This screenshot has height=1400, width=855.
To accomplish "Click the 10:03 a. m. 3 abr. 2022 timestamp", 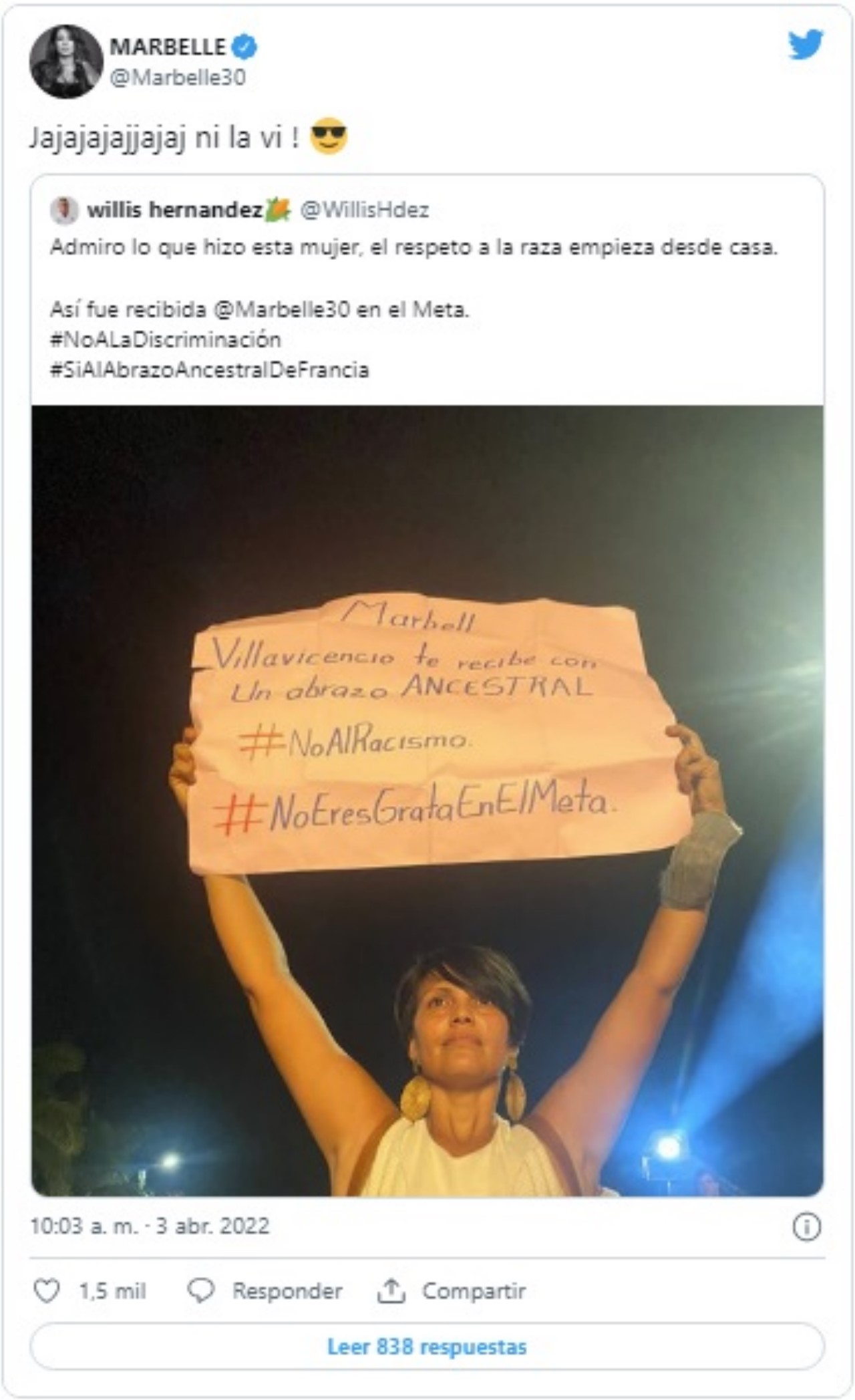I will pyautogui.click(x=150, y=1226).
